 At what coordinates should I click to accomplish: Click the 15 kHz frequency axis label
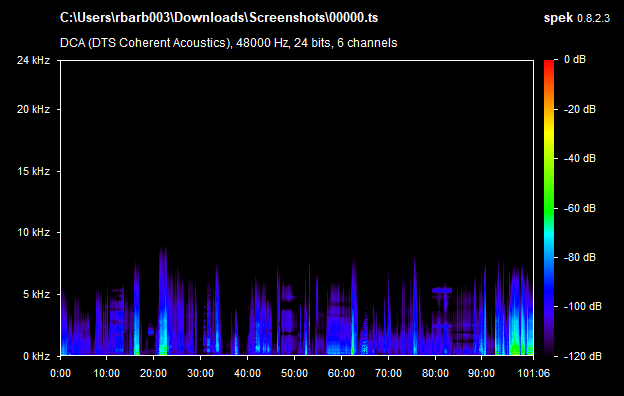click(33, 171)
